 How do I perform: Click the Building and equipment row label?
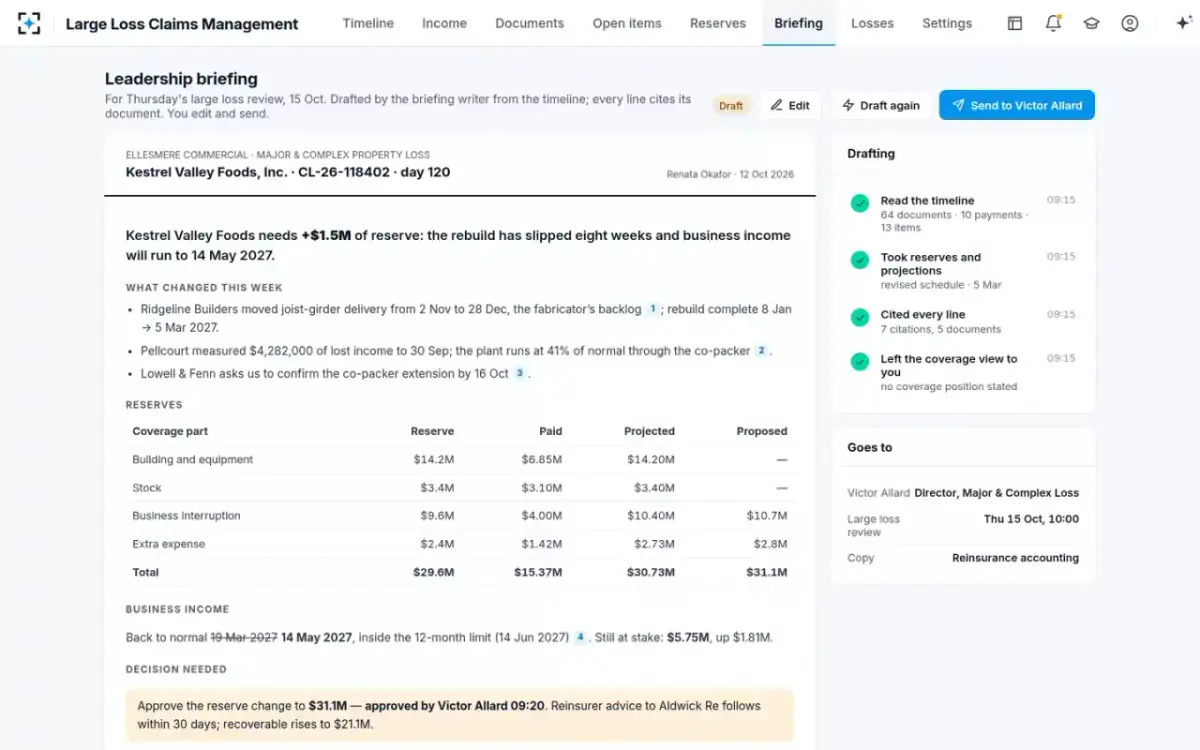[193, 460]
